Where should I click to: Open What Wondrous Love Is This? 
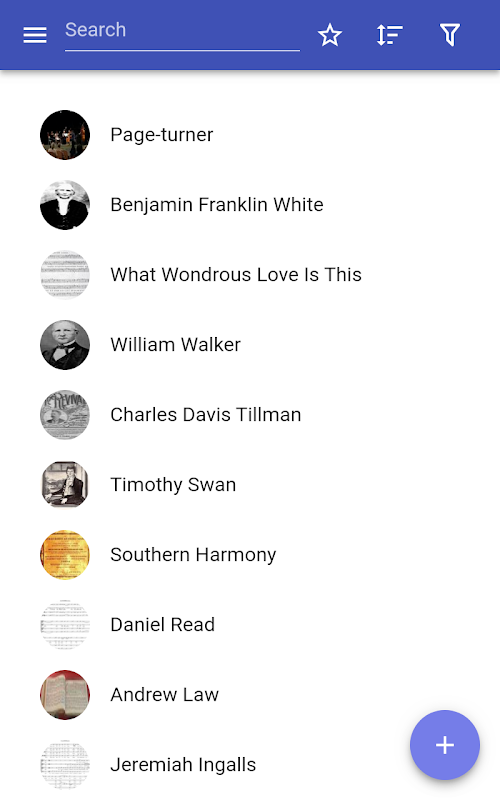tap(250, 274)
